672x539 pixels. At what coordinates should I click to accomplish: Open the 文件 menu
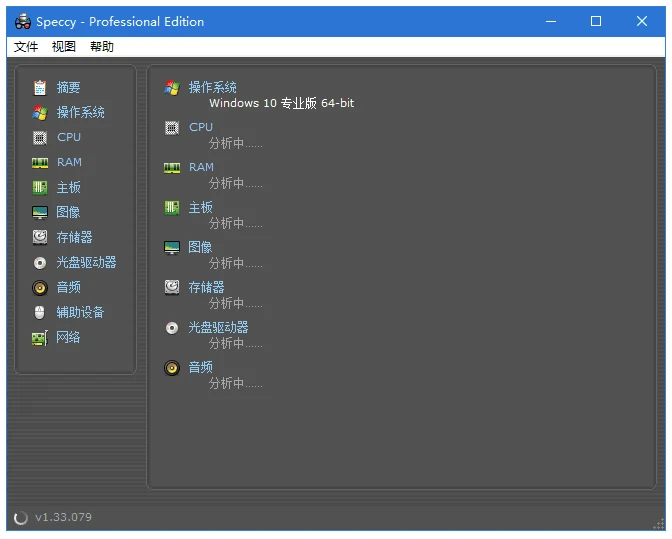[26, 46]
